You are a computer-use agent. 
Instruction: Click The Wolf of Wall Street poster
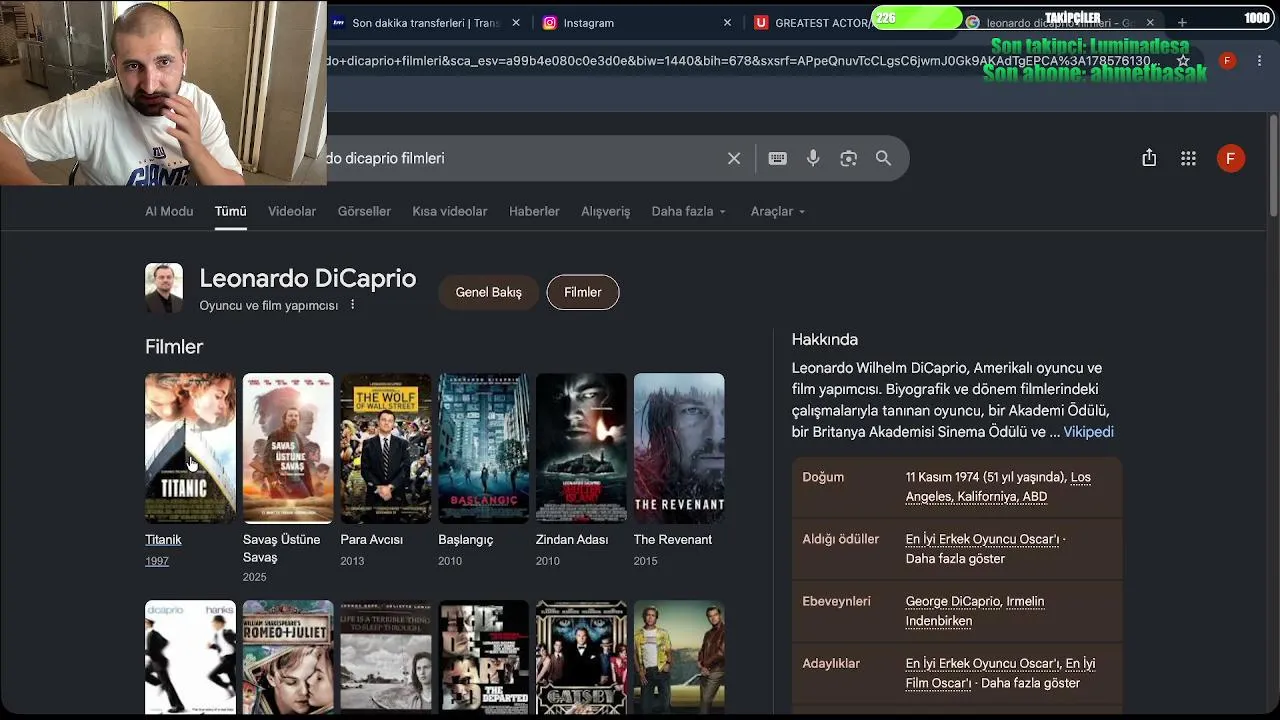point(386,448)
